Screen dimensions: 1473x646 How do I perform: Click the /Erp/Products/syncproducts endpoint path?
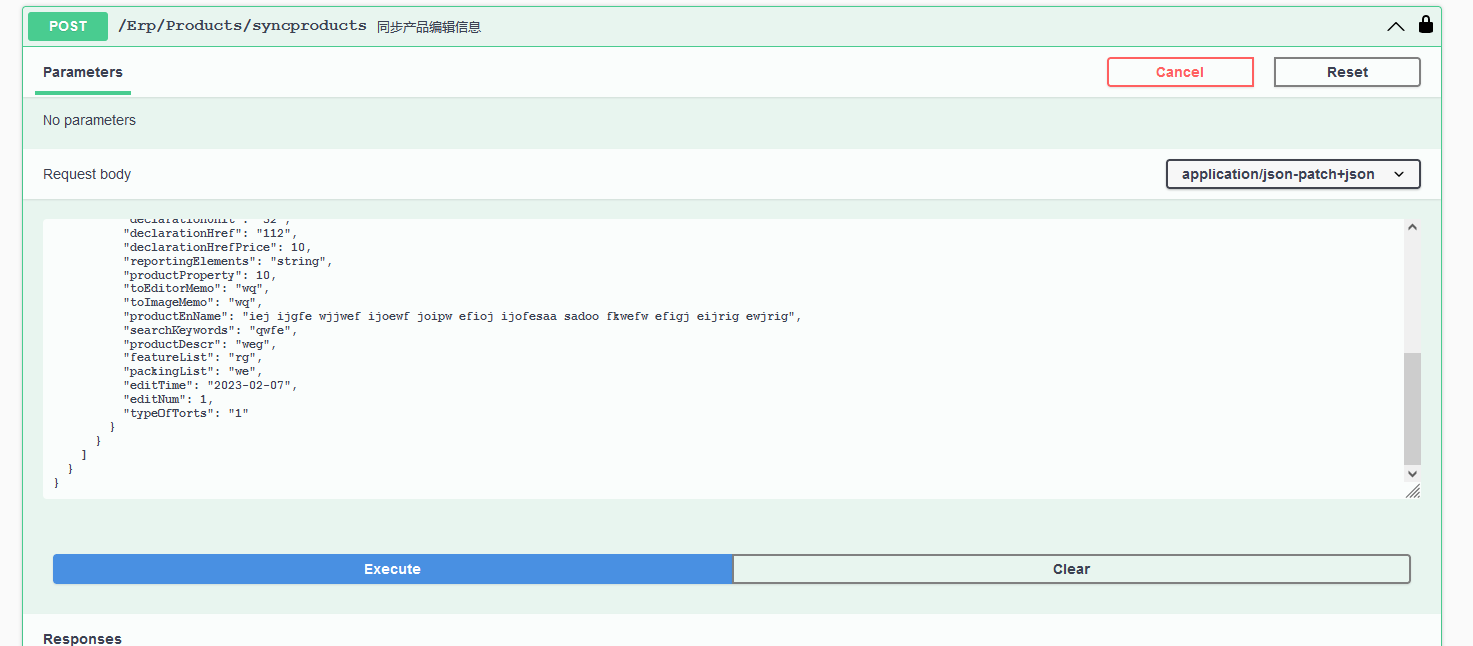242,26
